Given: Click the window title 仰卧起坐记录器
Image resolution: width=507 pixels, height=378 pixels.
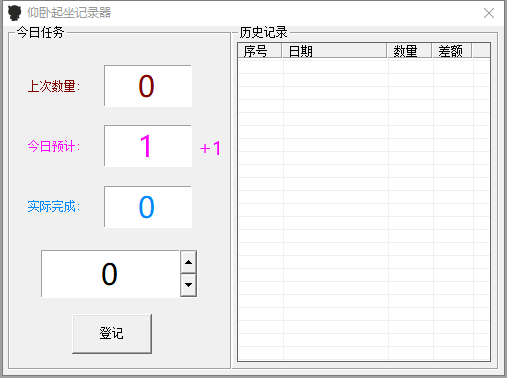Looking at the screenshot, I should click(69, 13).
